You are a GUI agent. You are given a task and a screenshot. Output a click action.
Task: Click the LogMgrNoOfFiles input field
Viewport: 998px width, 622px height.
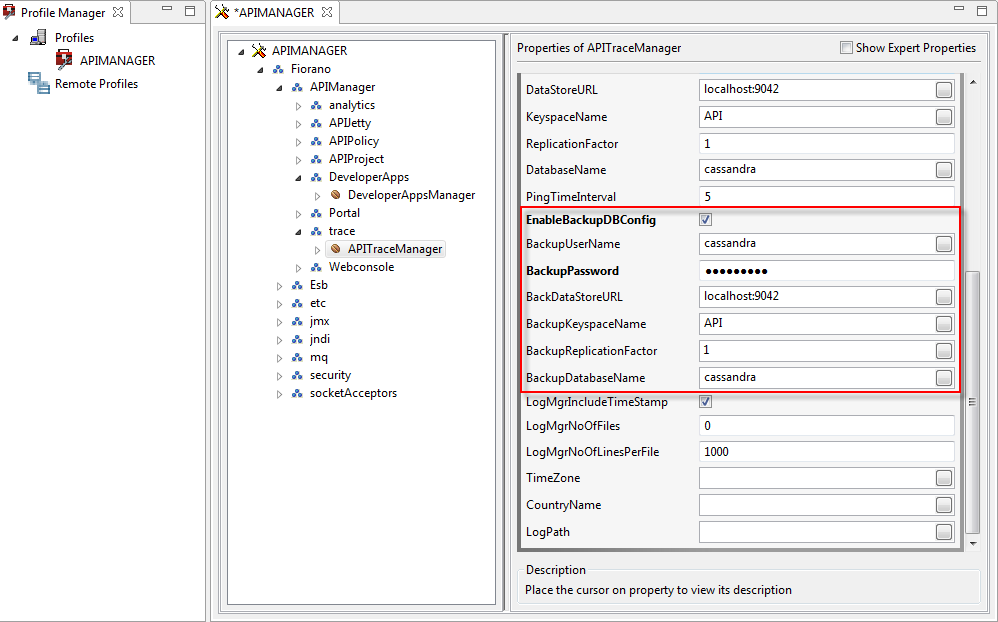[x=826, y=425]
